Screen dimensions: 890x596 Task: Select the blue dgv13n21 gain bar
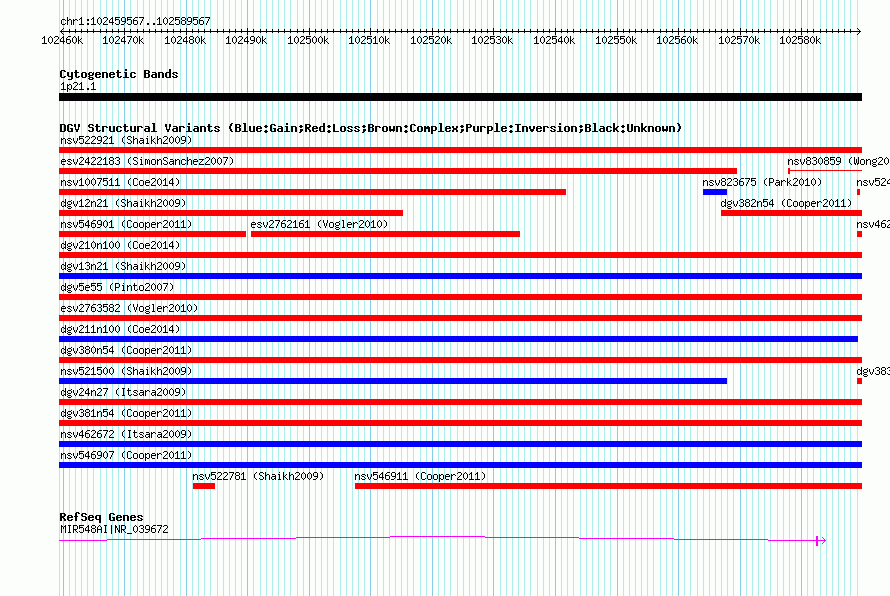[460, 276]
